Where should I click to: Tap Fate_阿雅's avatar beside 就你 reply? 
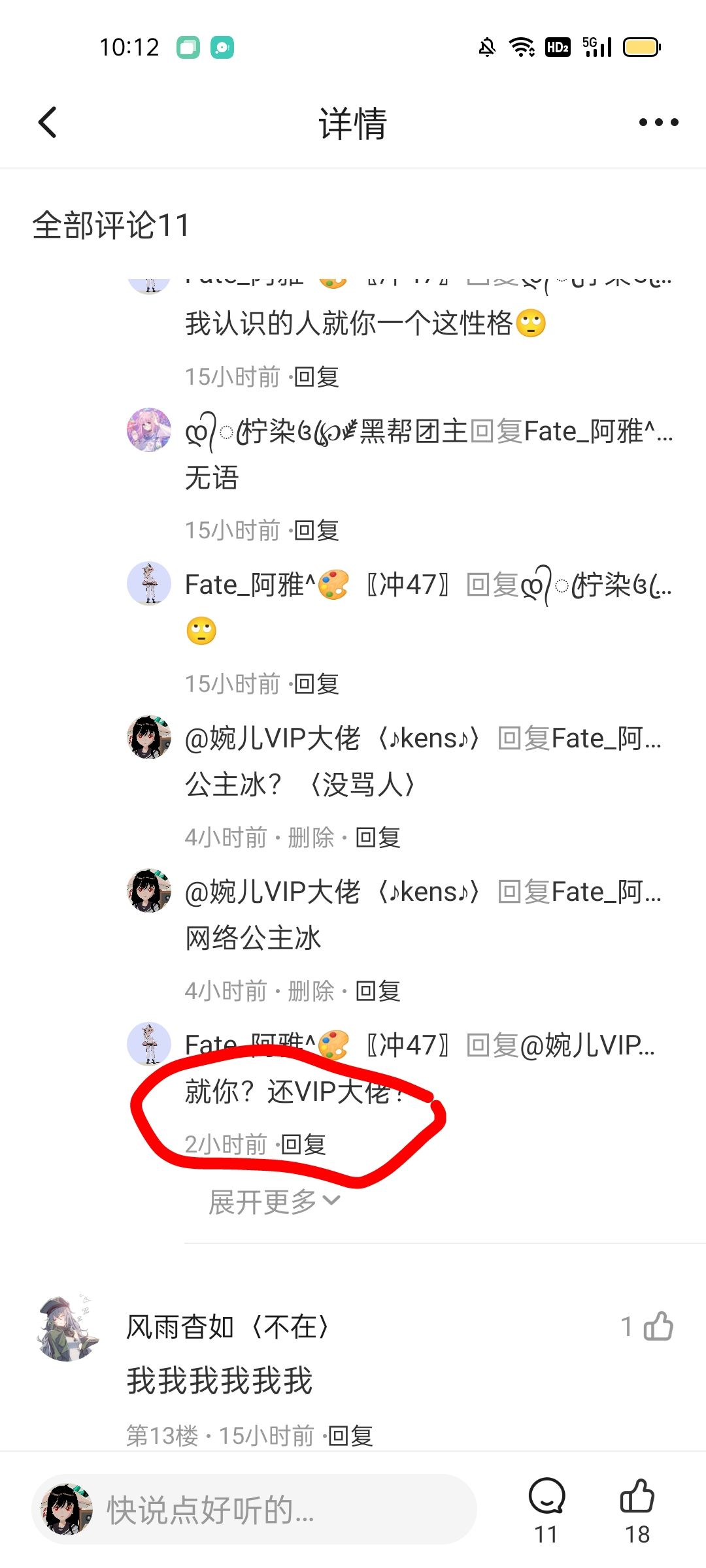pos(149,1044)
